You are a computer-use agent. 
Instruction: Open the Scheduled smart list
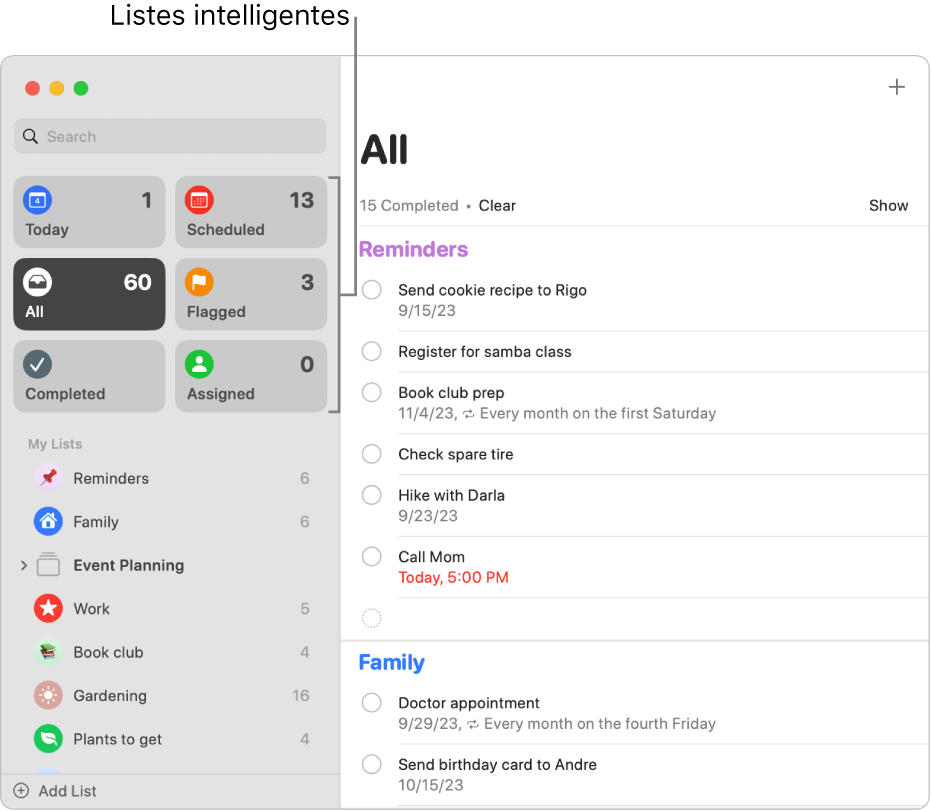(x=251, y=212)
